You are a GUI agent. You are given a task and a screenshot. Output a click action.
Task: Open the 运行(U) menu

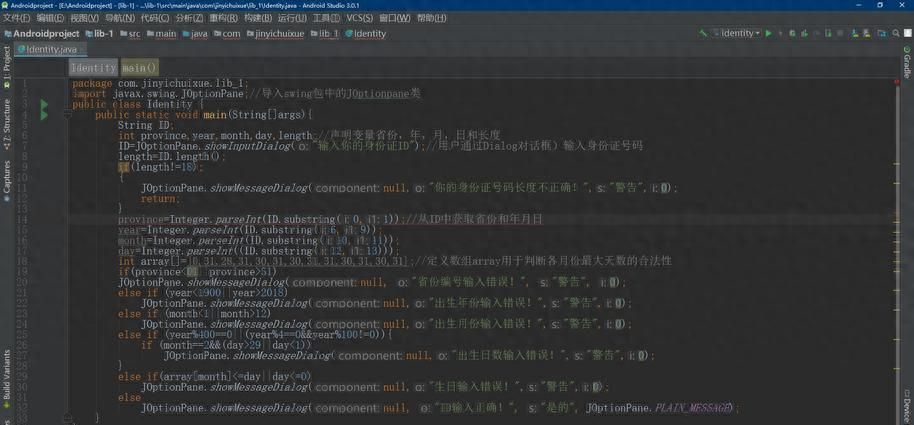pos(293,18)
